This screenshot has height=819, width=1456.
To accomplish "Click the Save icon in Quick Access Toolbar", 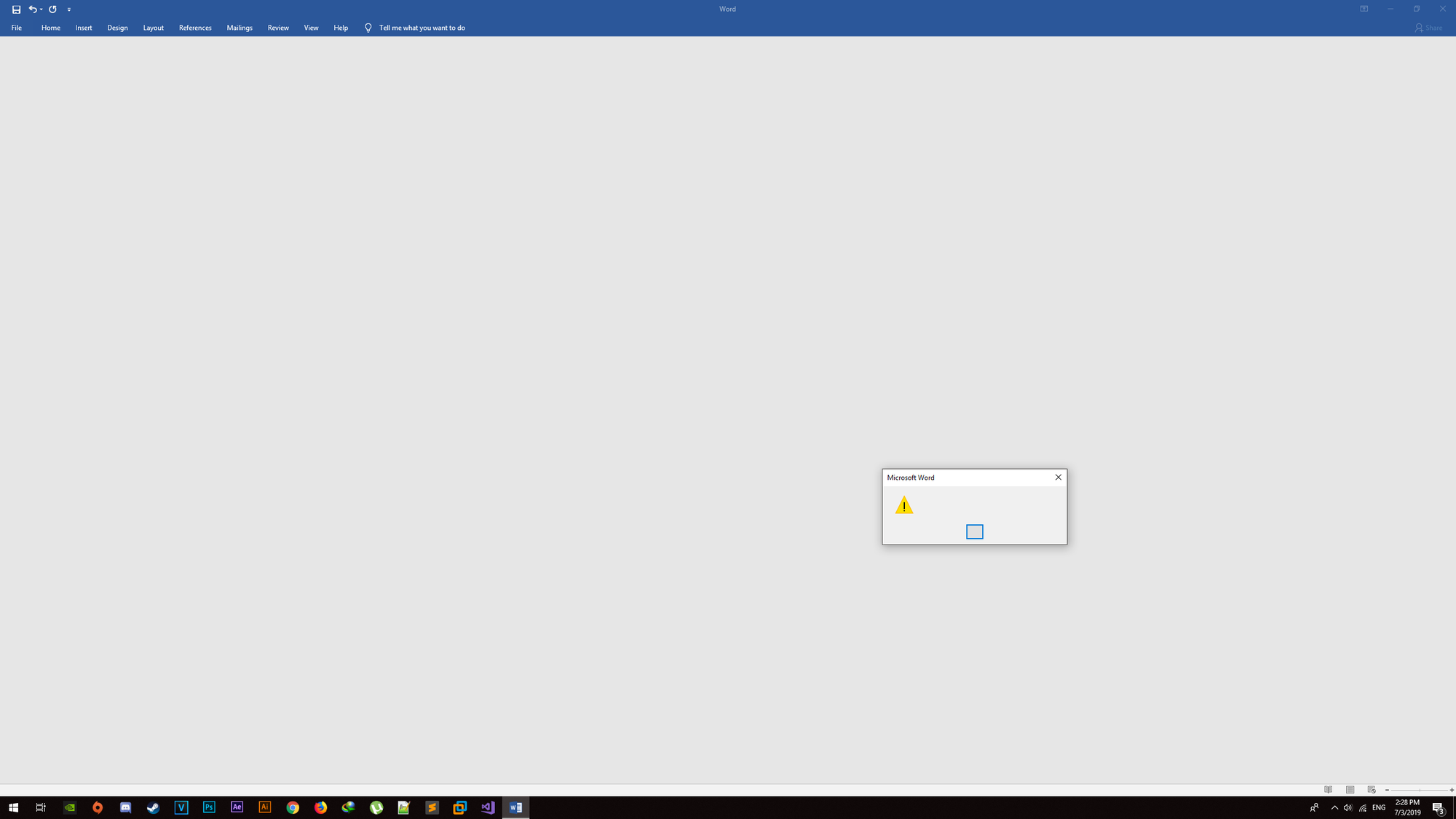I will pyautogui.click(x=16, y=9).
